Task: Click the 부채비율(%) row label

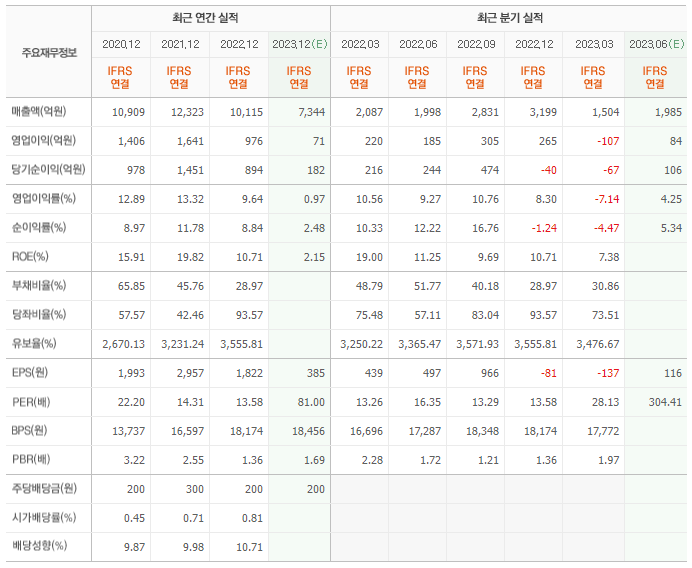Action: pos(39,286)
